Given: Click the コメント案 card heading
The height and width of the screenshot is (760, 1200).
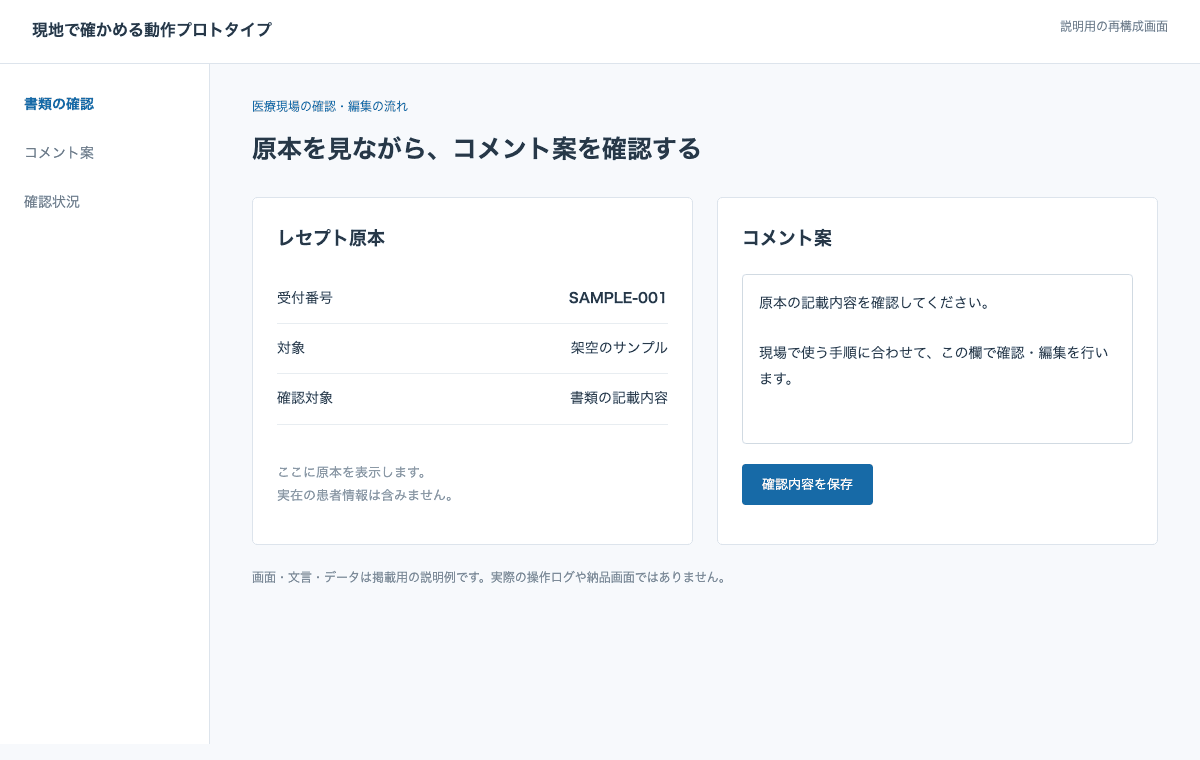Looking at the screenshot, I should [x=787, y=238].
